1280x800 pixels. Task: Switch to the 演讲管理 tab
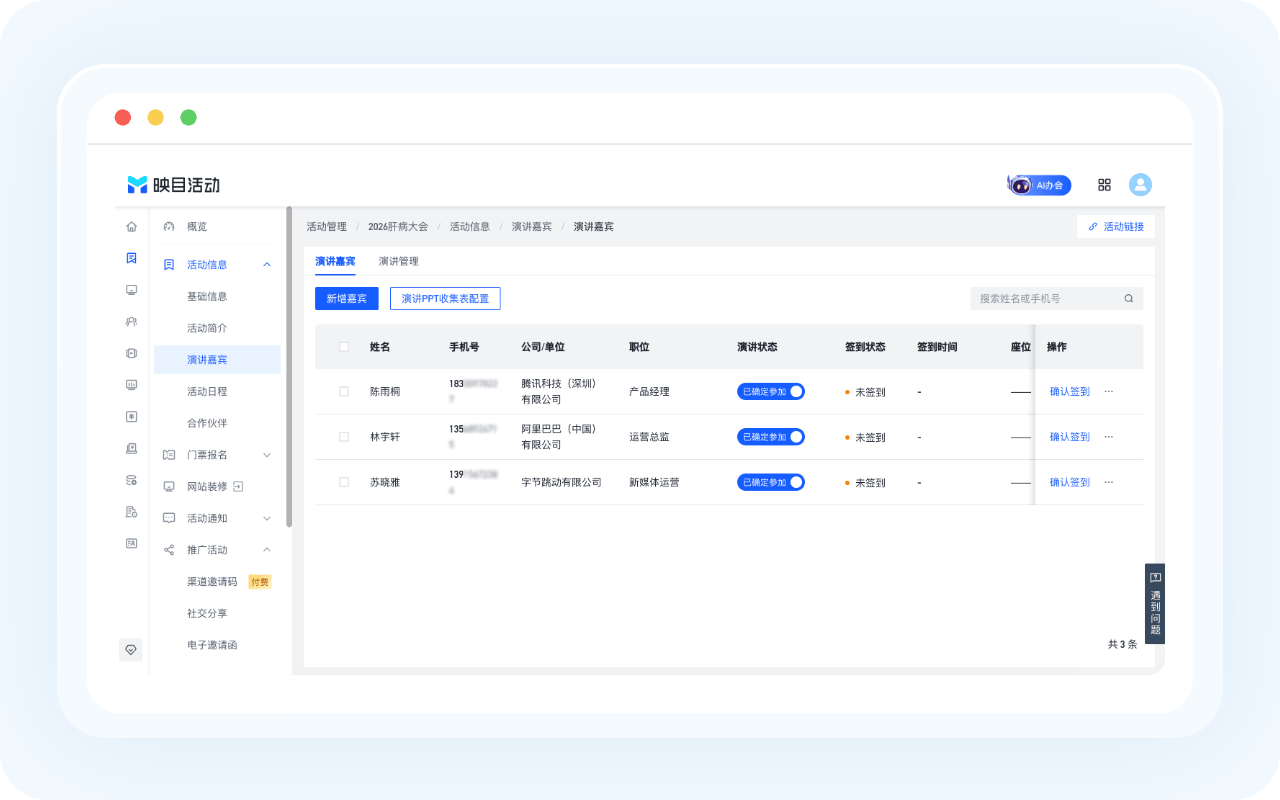pos(398,261)
